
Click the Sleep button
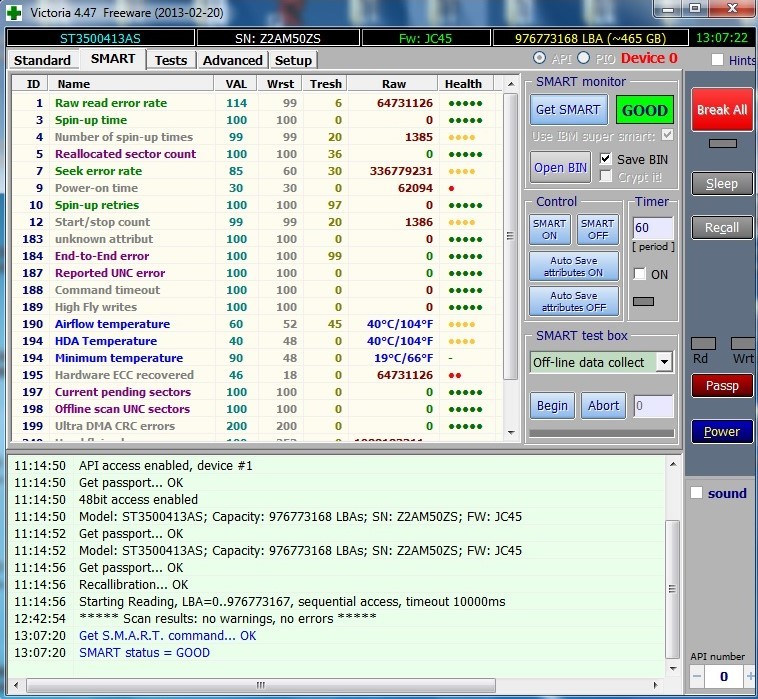coord(722,184)
